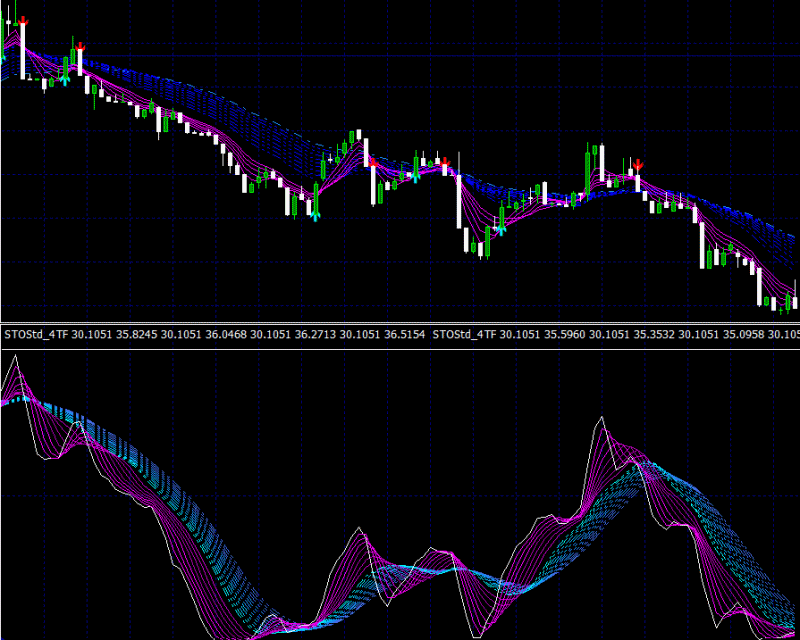Click the indicator value 36.2713
This screenshot has width=800, height=640.
[x=315, y=335]
